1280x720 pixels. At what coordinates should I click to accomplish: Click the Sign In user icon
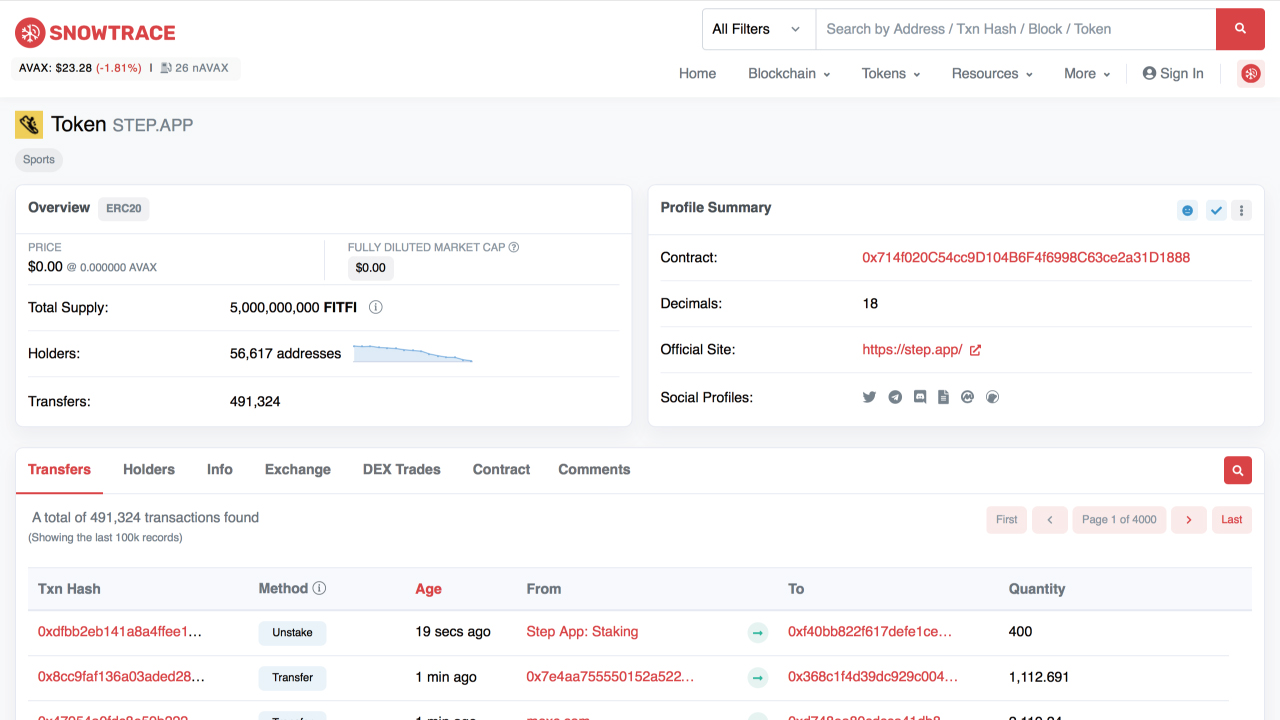coord(1149,73)
